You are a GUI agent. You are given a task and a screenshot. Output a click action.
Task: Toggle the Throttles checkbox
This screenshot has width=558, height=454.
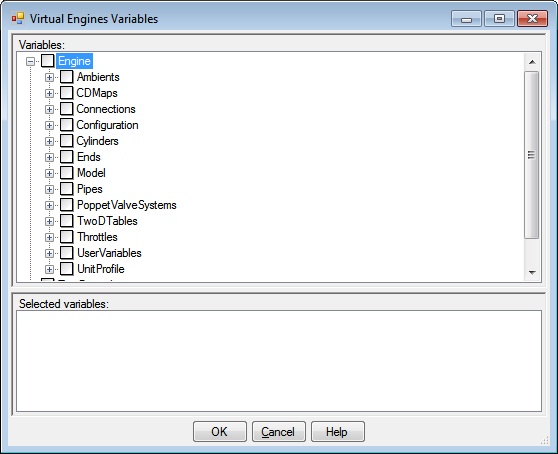click(x=67, y=237)
